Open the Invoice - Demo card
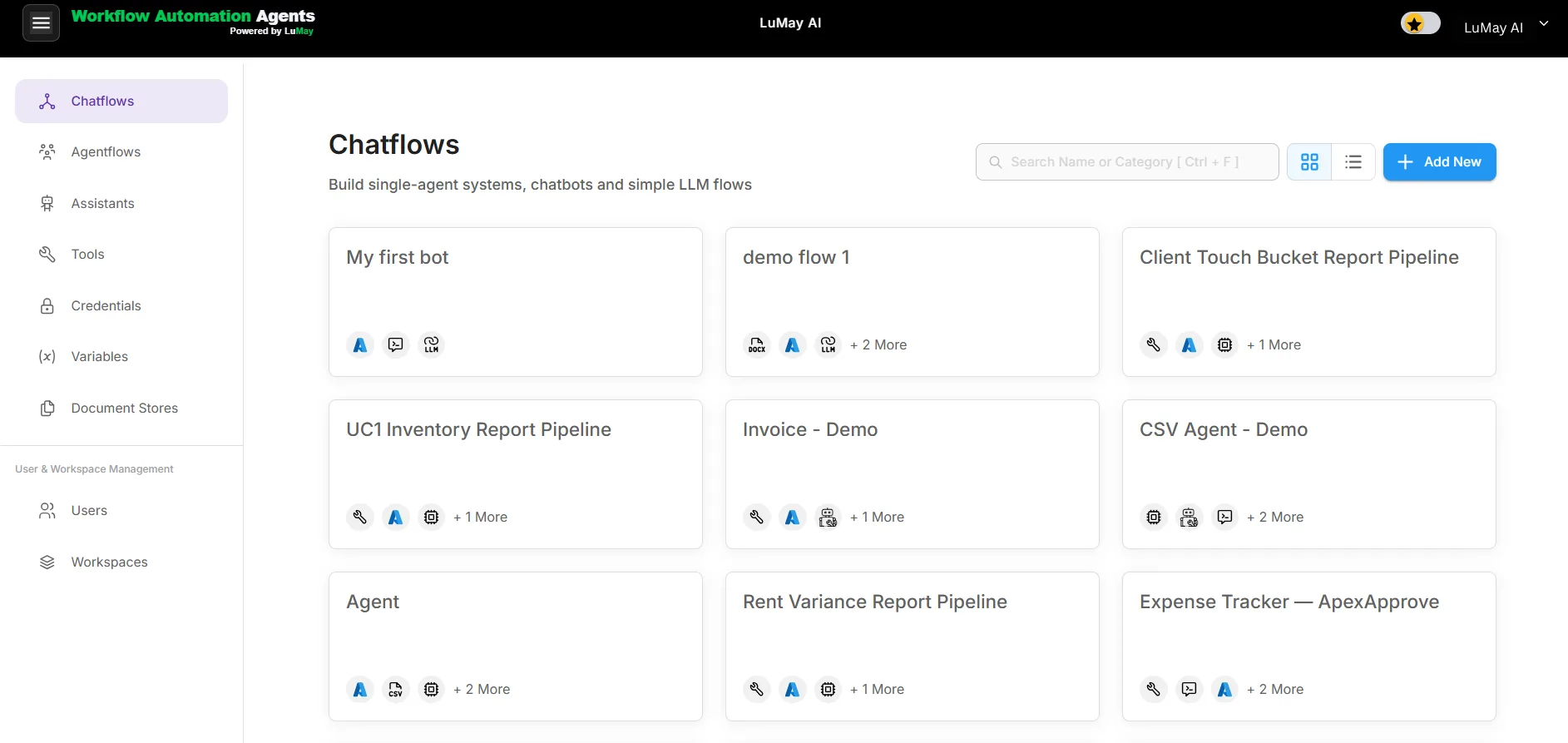 [x=913, y=474]
